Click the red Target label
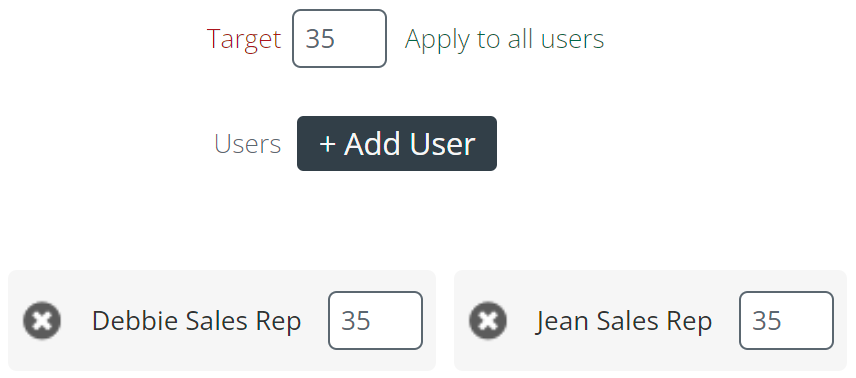This screenshot has height=378, width=856. point(244,39)
